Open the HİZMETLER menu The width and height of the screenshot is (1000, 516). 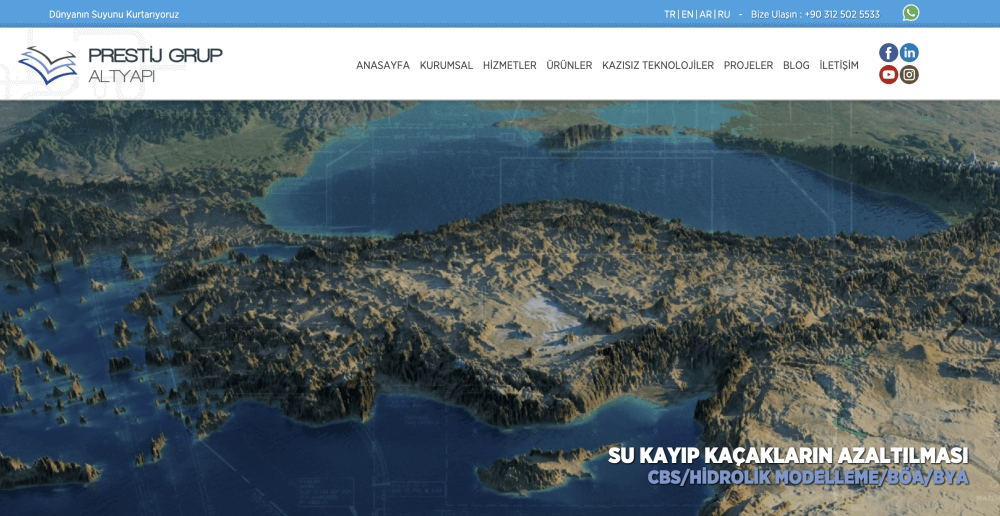[x=510, y=65]
